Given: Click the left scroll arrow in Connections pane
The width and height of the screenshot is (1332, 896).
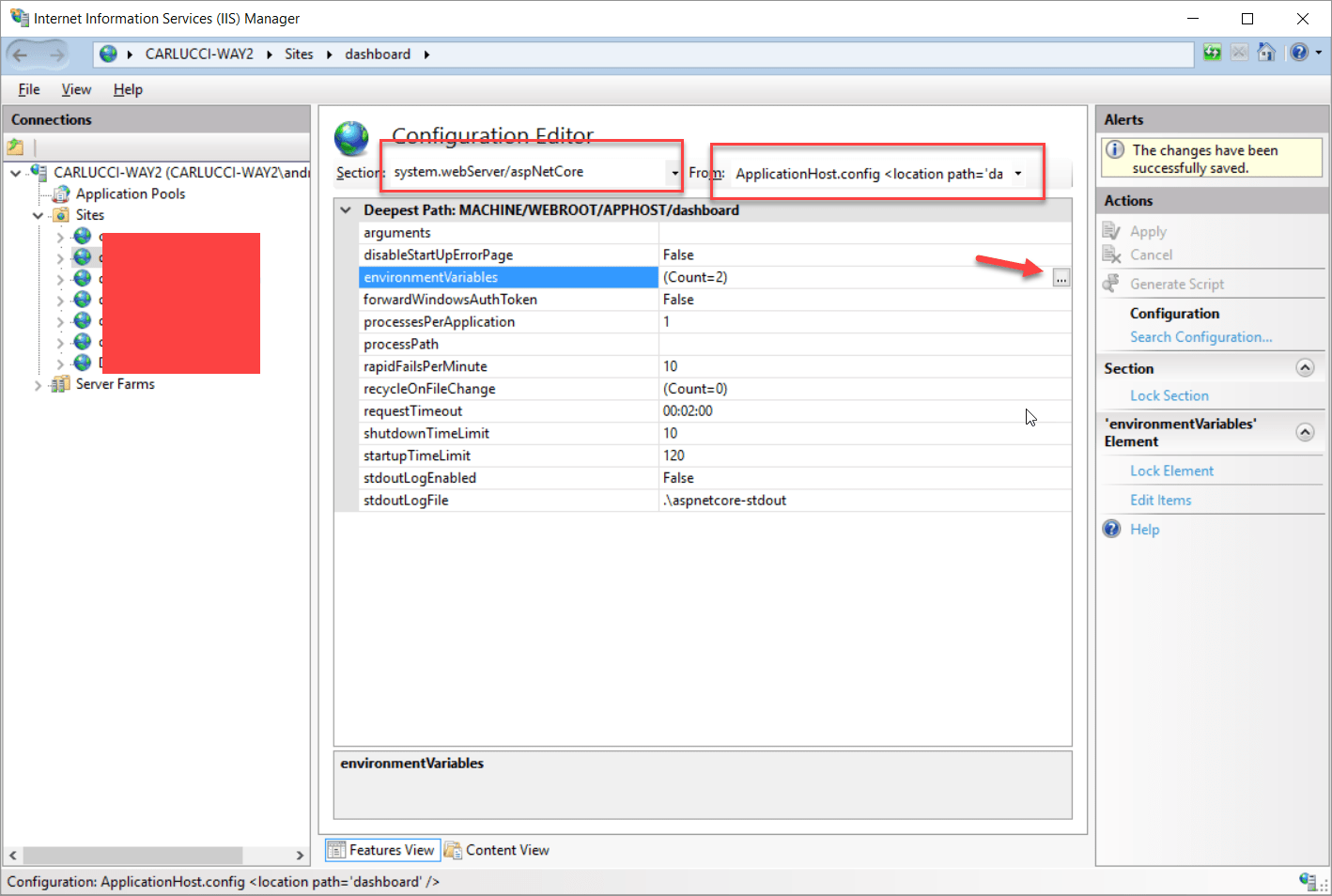Looking at the screenshot, I should (12, 855).
